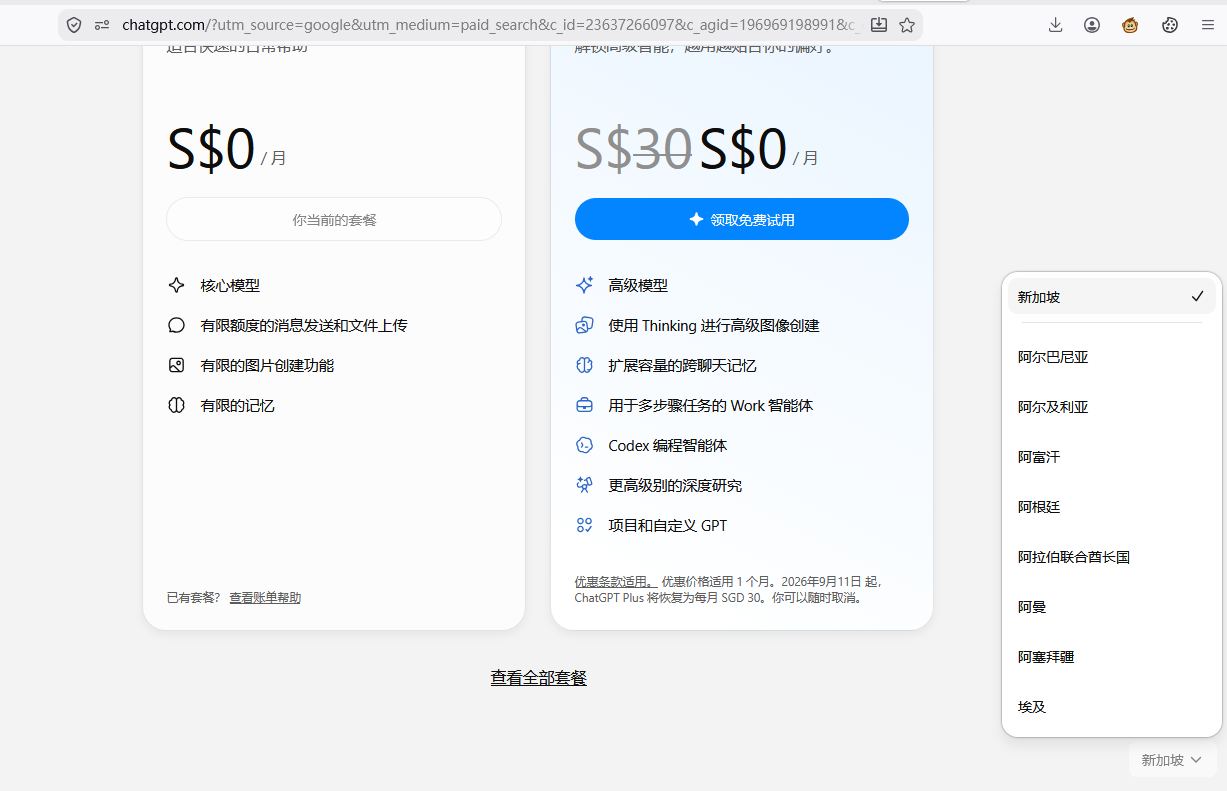
Task: Click the install page icon in address bar
Action: [x=879, y=25]
